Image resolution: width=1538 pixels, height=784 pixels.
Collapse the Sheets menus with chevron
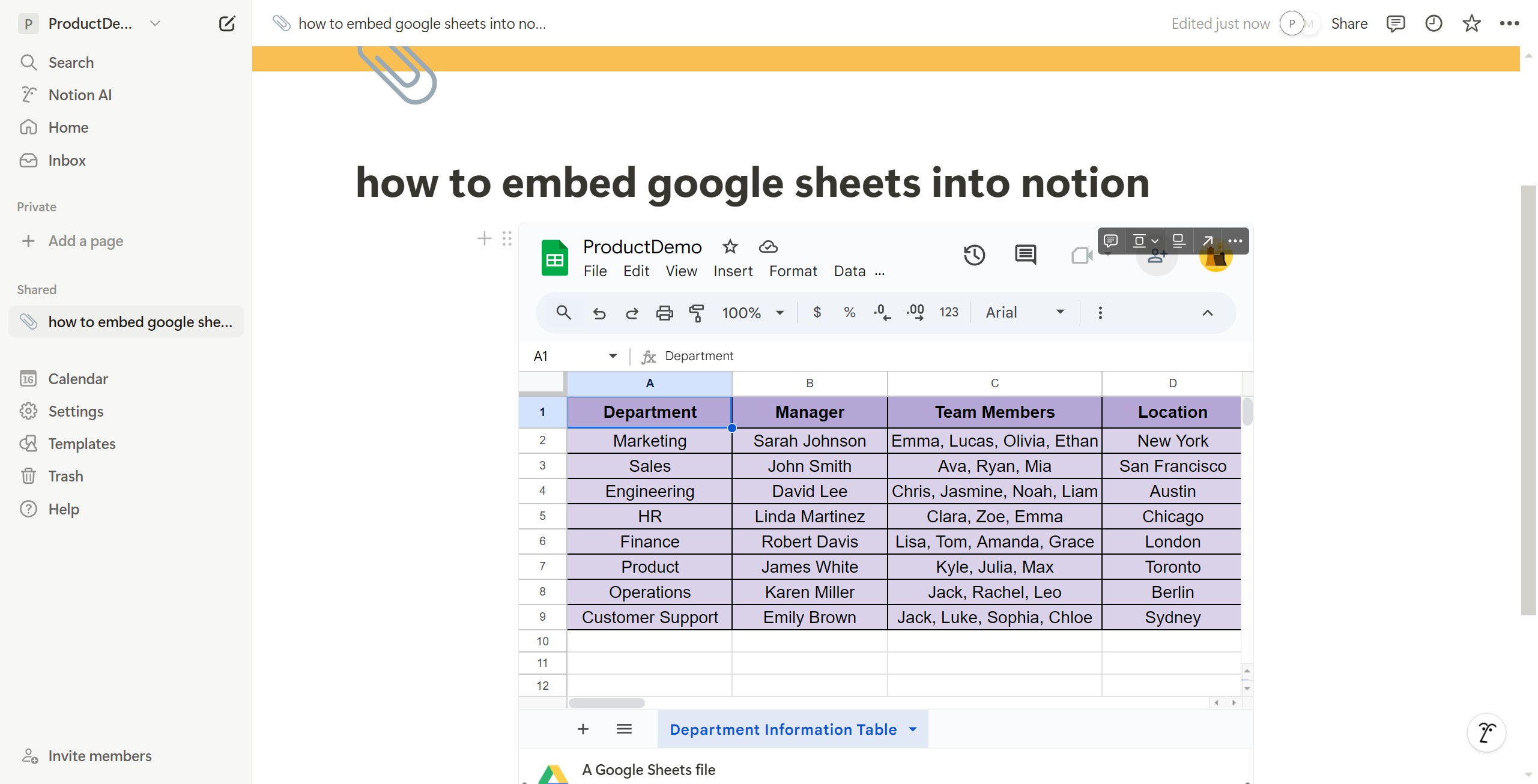[x=1208, y=313]
